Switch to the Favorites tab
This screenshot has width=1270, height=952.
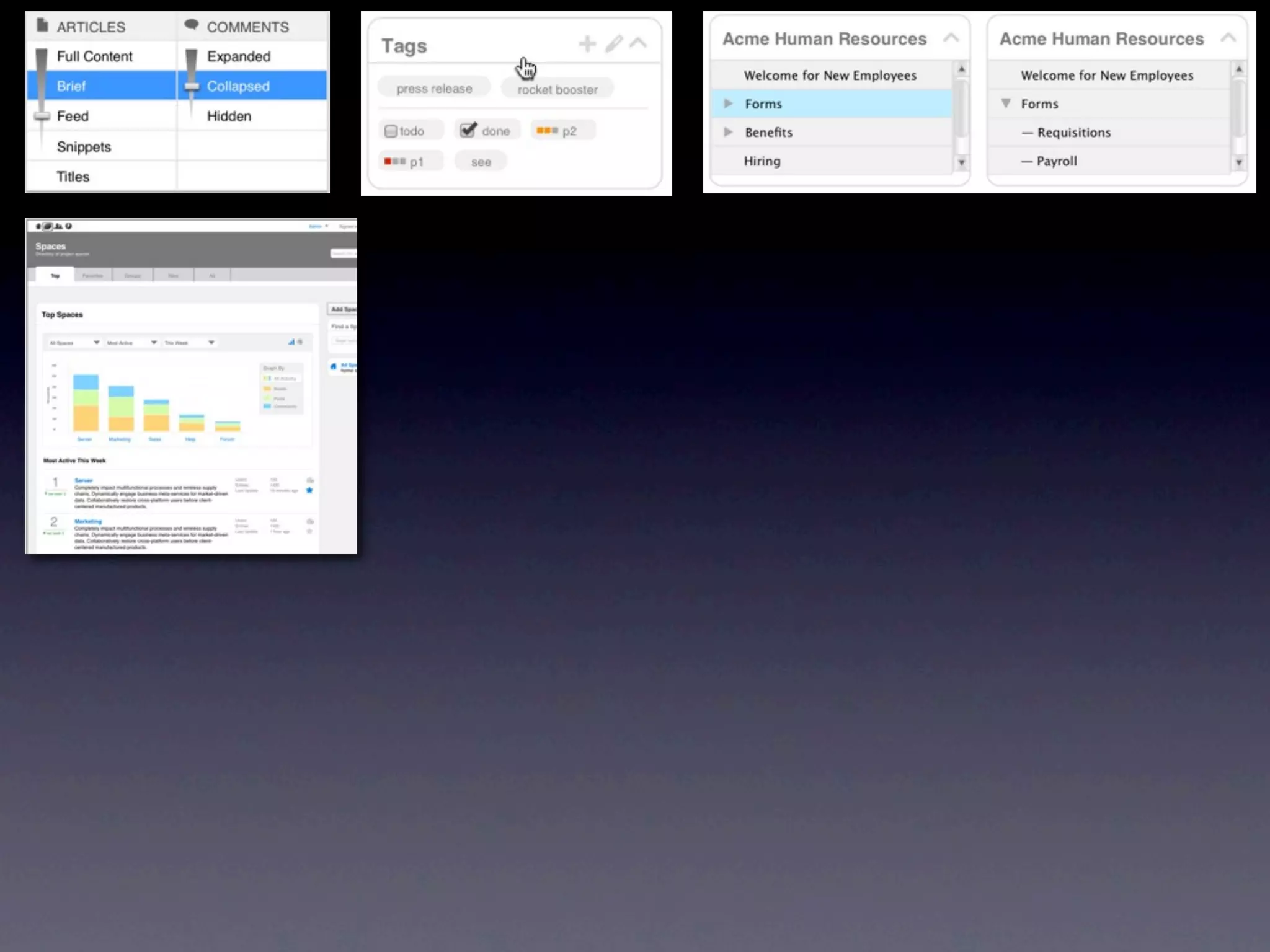point(93,276)
